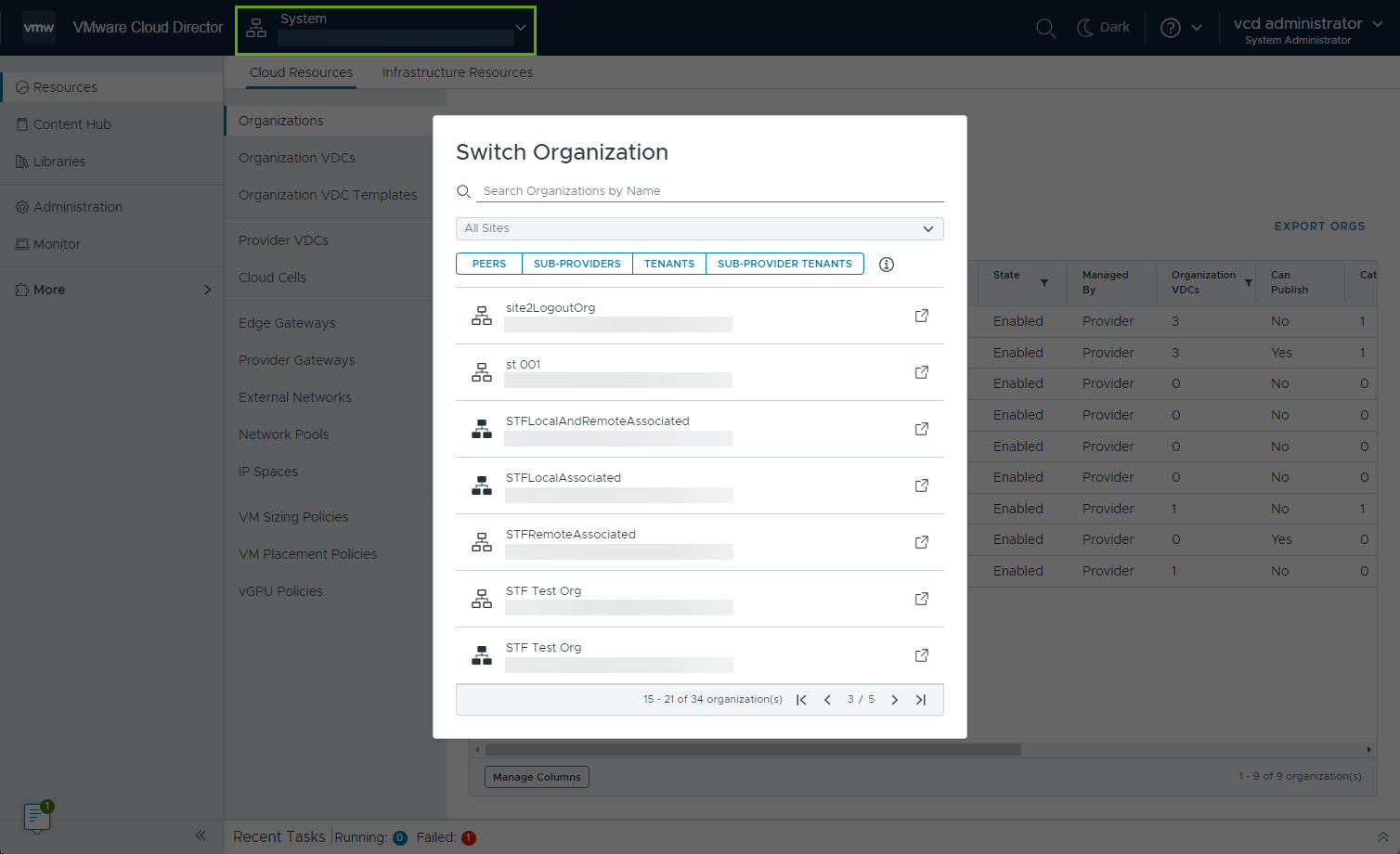The width and height of the screenshot is (1400, 854).
Task: Open Administration in navigation
Action: click(x=112, y=207)
